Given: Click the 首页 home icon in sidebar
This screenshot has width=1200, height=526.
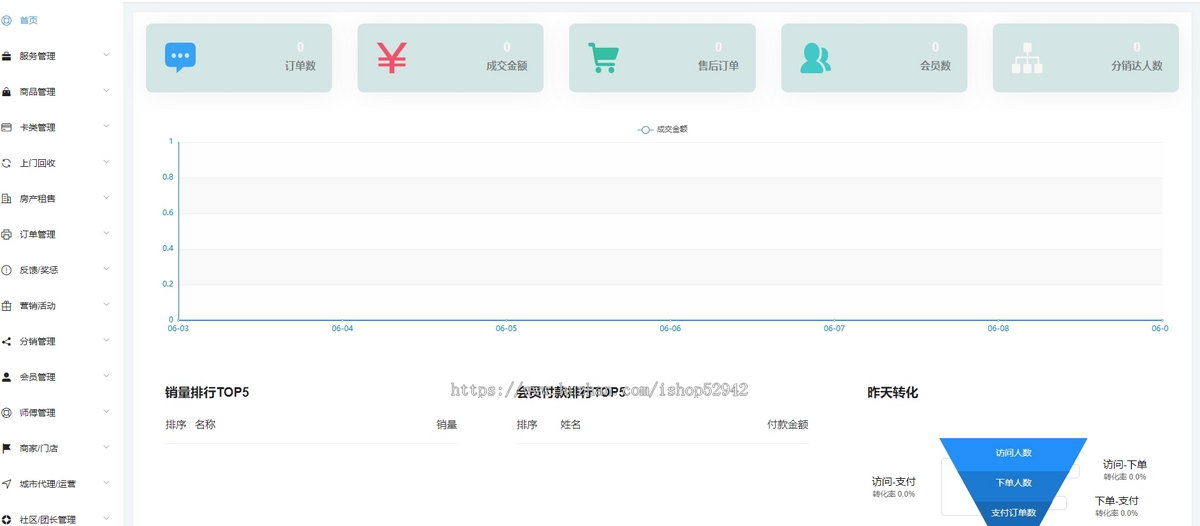Looking at the screenshot, I should [7, 20].
